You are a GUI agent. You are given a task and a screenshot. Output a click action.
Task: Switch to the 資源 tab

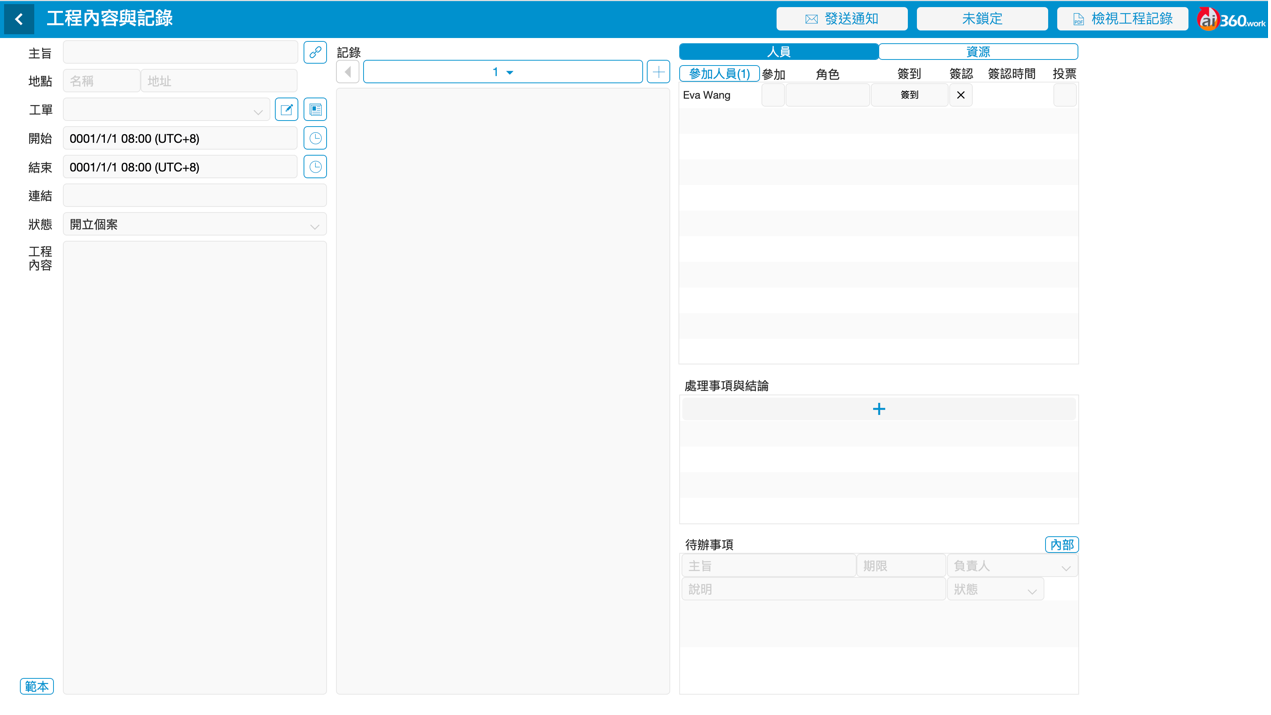pos(977,52)
